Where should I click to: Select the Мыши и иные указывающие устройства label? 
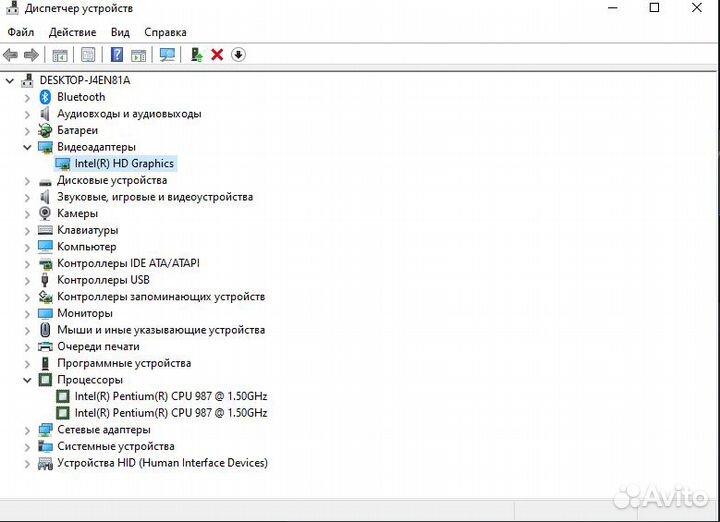[161, 330]
